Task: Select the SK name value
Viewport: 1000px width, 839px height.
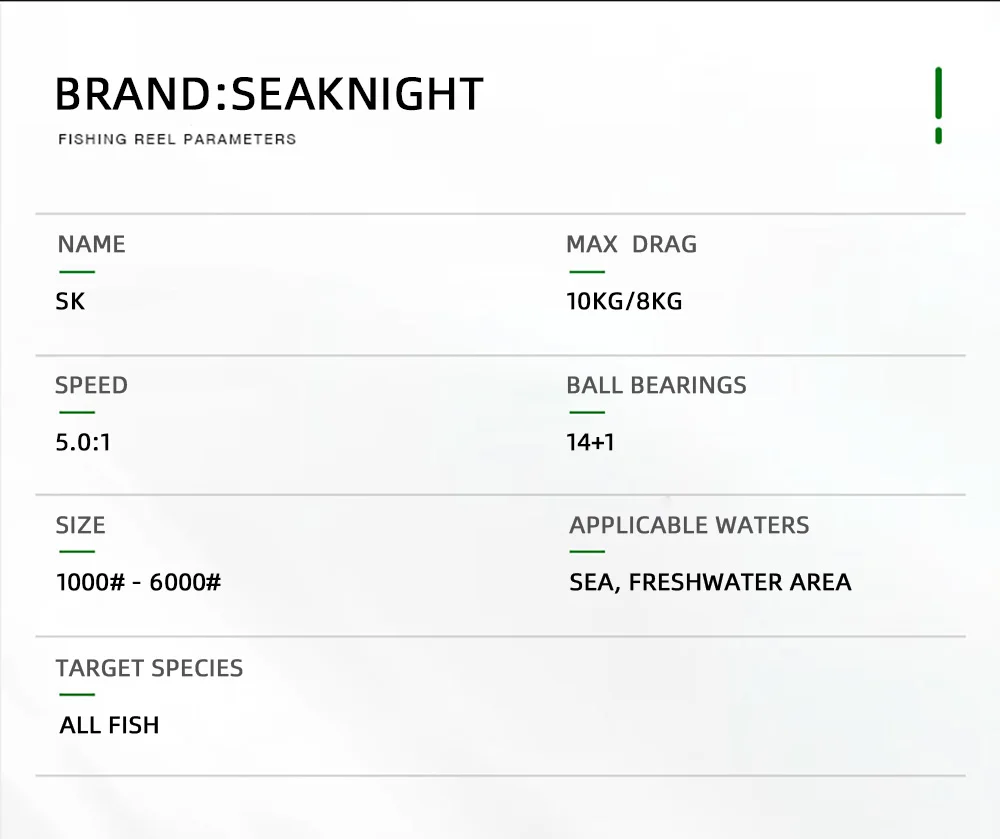Action: (x=70, y=301)
